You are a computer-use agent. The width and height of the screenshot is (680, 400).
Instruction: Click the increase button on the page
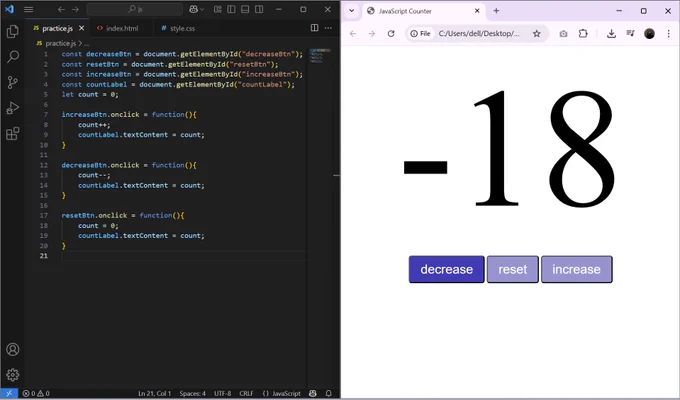point(576,269)
